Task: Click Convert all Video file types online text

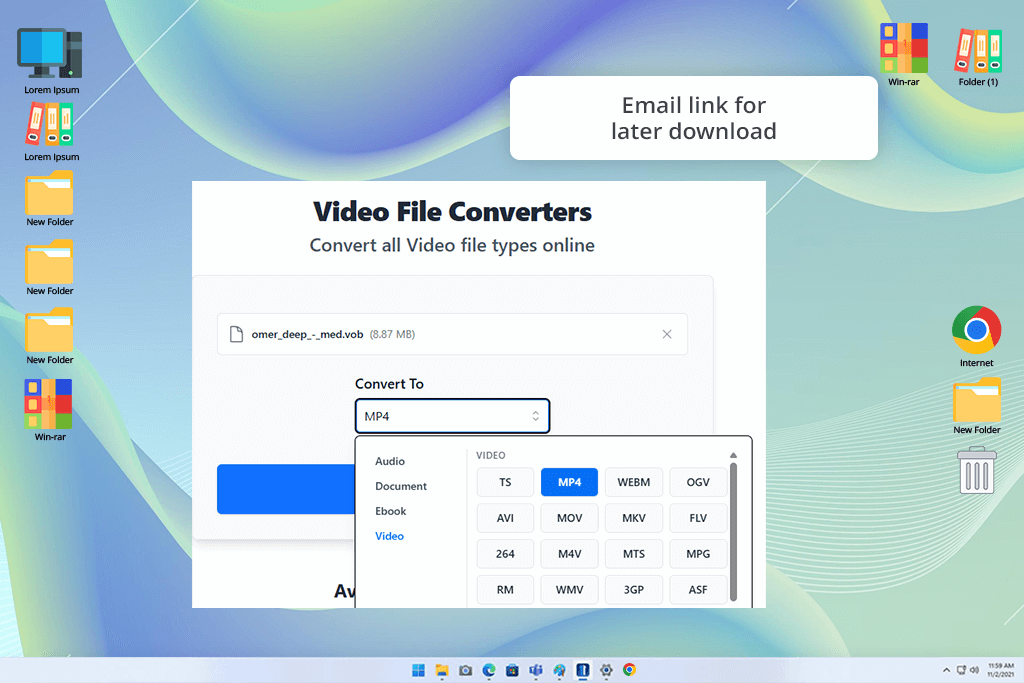Action: click(452, 246)
